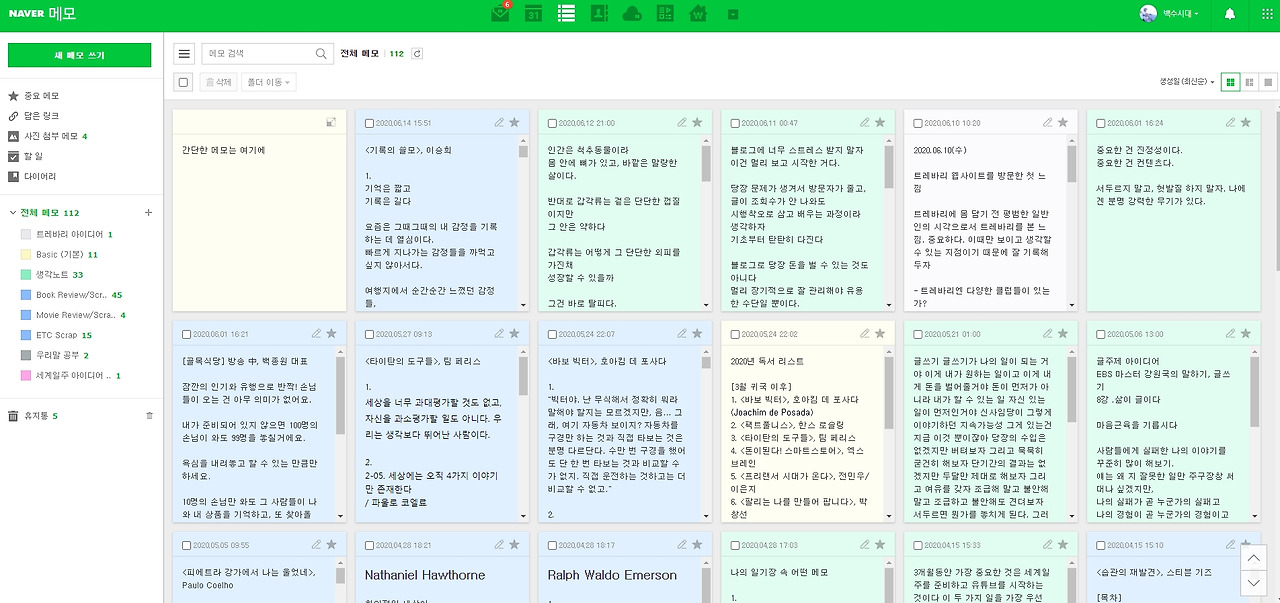Check the 2020.06.10 10:20 memo checkbox
Screen dimensions: 1280x603
pyautogui.click(x=918, y=123)
